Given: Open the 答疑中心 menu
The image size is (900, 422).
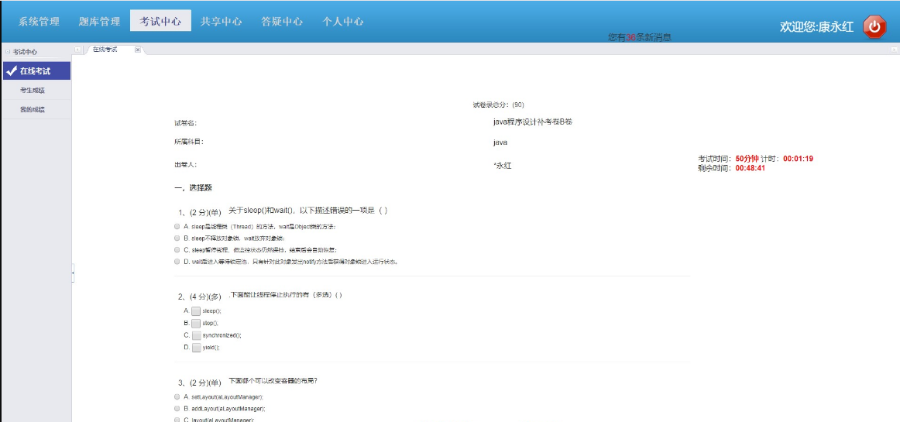Looking at the screenshot, I should tap(282, 22).
